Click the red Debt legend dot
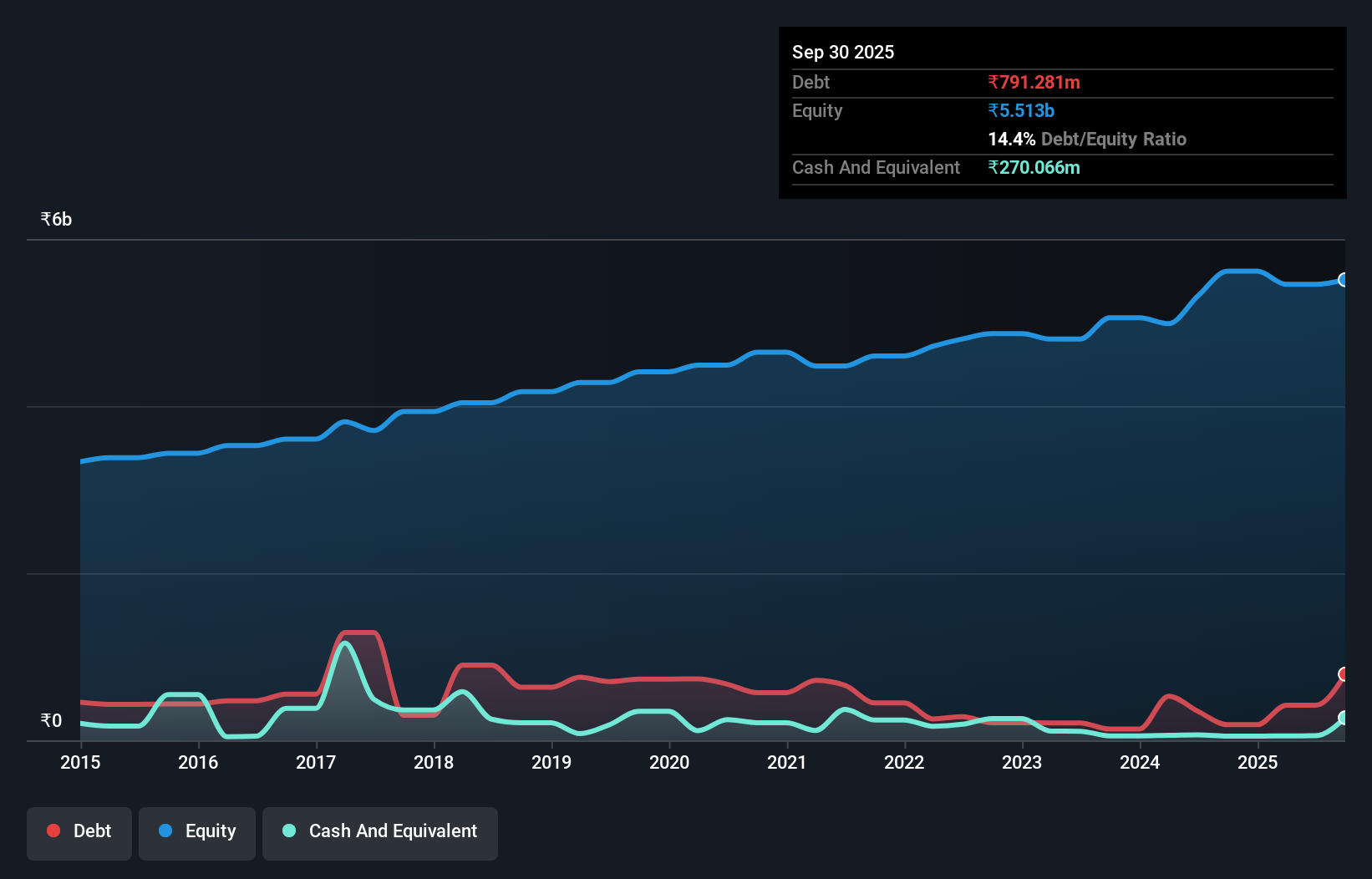 (53, 831)
